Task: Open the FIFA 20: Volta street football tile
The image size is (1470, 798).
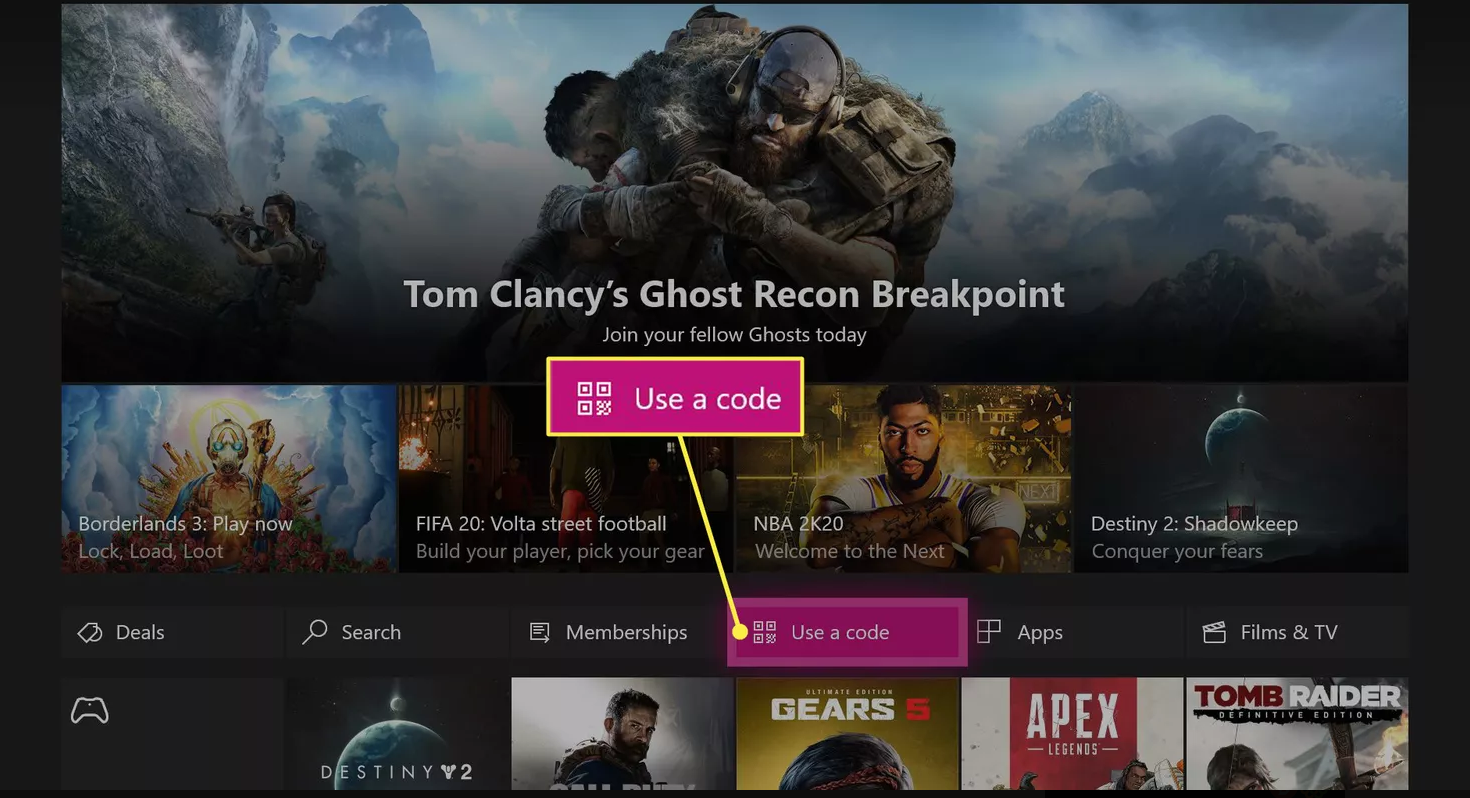Action: 566,479
